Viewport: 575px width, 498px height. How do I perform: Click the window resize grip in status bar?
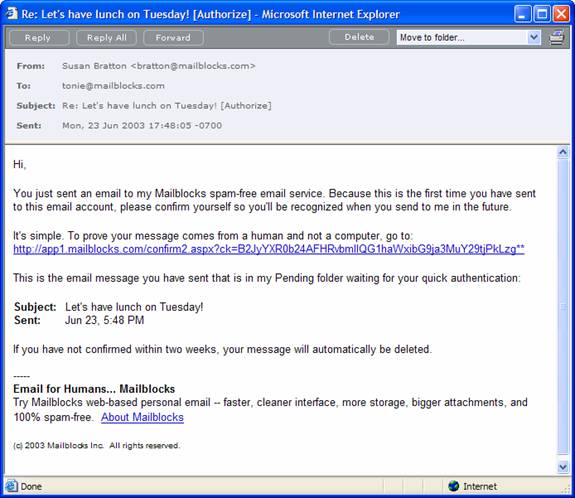[567, 489]
